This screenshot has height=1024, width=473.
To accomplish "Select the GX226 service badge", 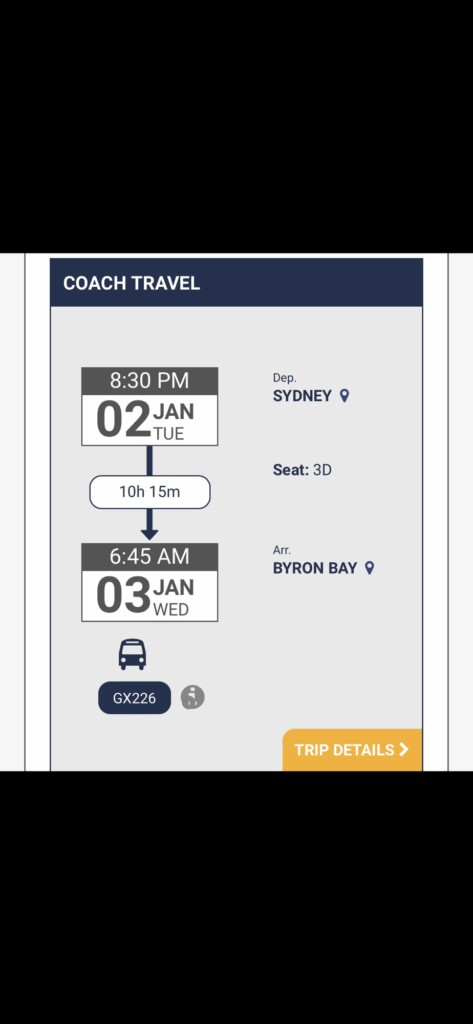I will pos(135,697).
